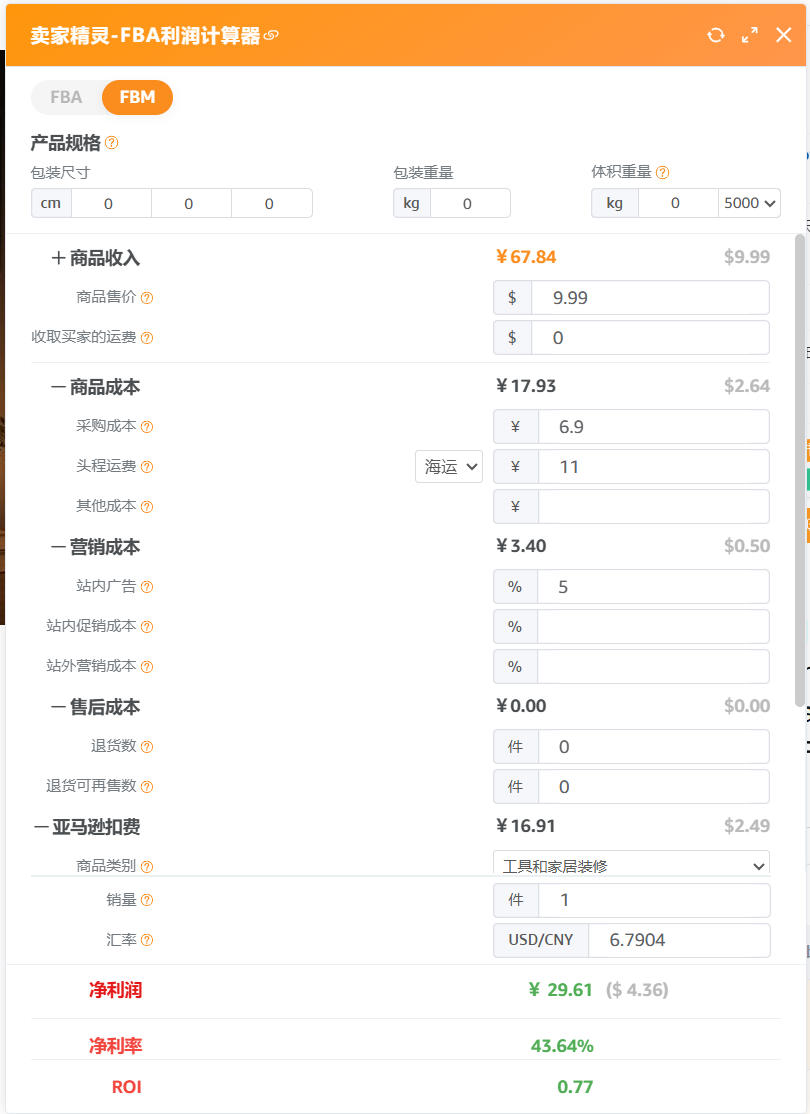The image size is (810, 1114).
Task: Click the 销量 quantity field
Action: tap(654, 900)
